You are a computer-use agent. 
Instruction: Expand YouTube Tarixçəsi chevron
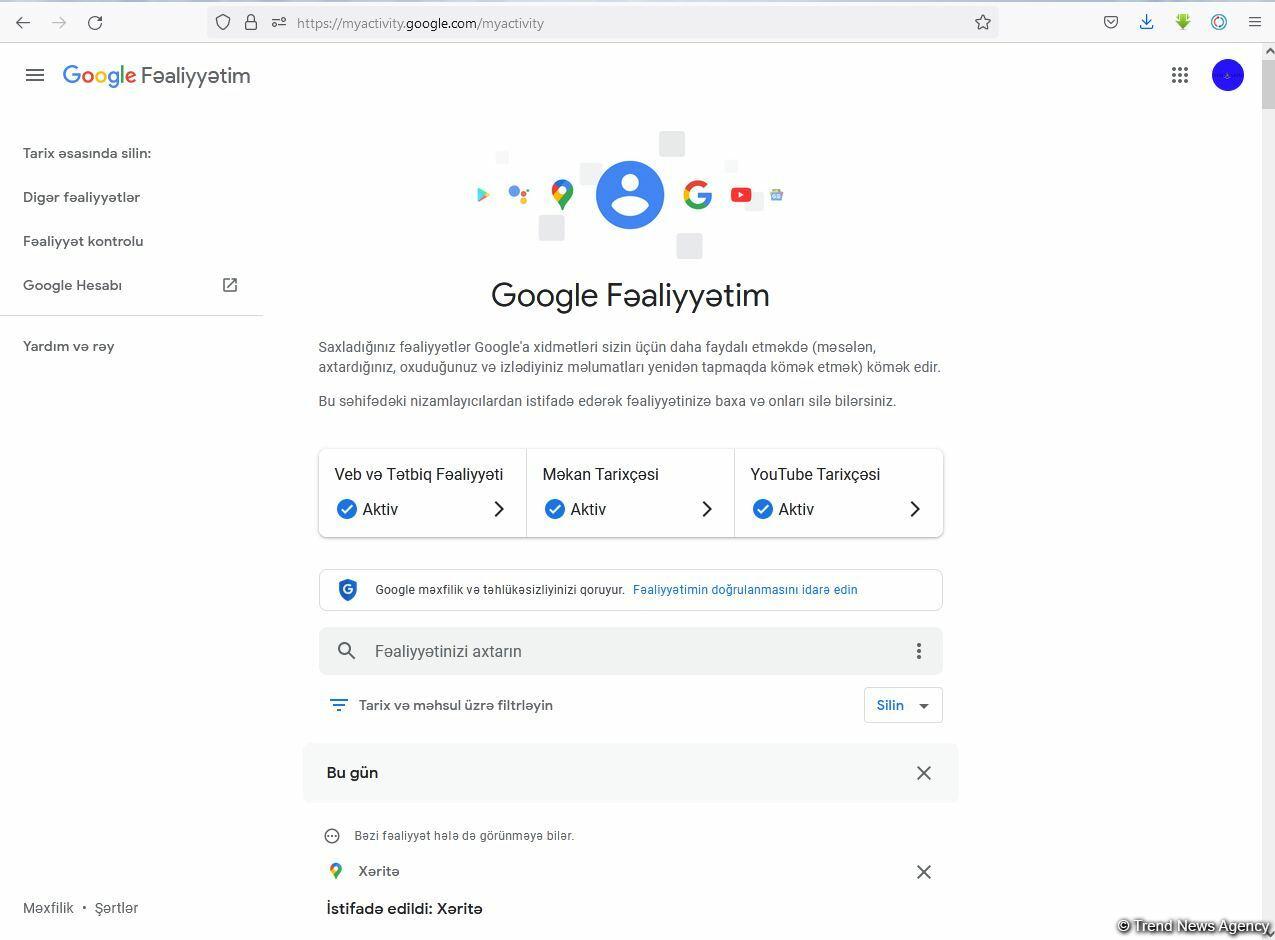(x=915, y=509)
